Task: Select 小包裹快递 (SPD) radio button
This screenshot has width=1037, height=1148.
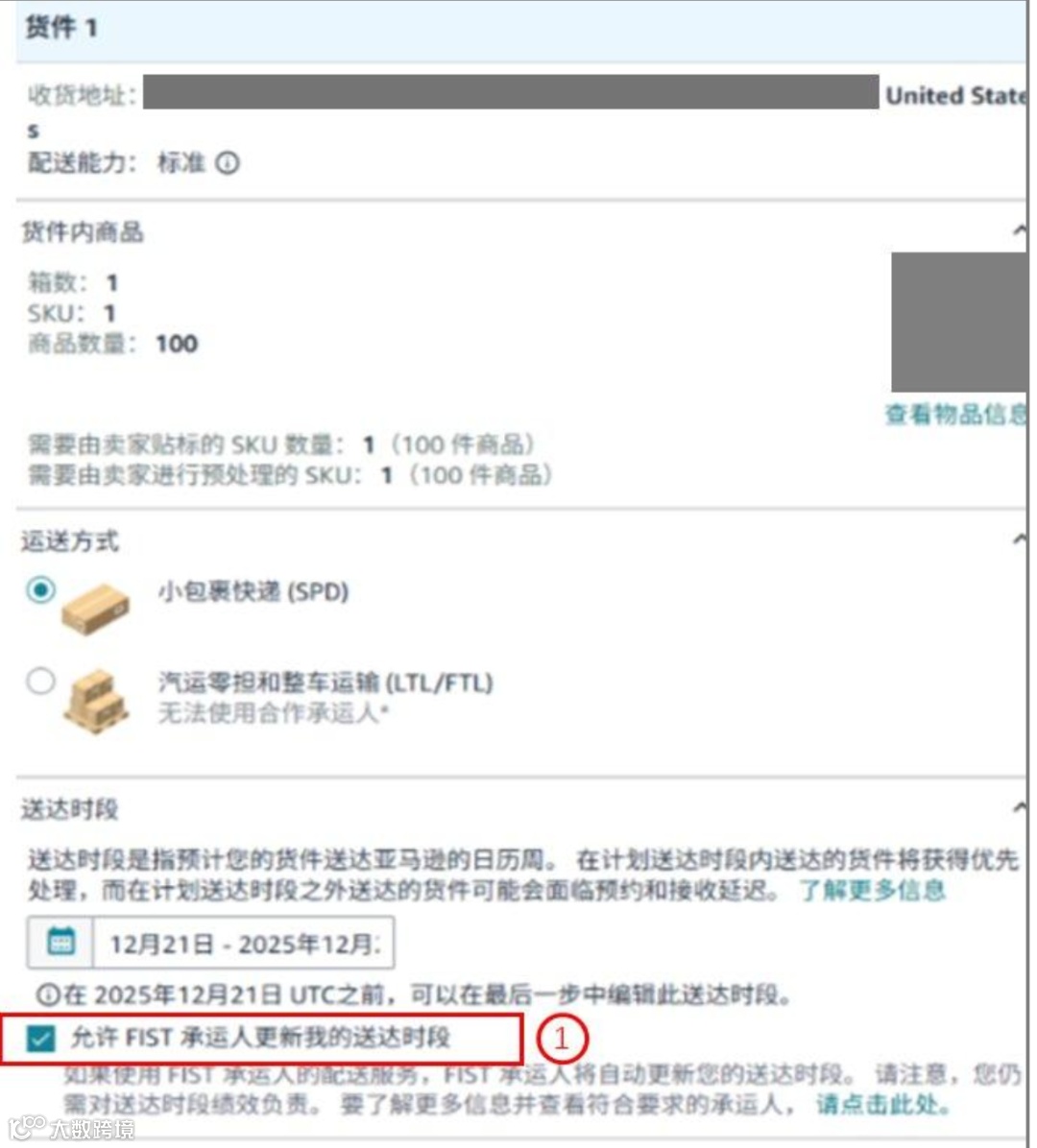Action: pos(40,591)
